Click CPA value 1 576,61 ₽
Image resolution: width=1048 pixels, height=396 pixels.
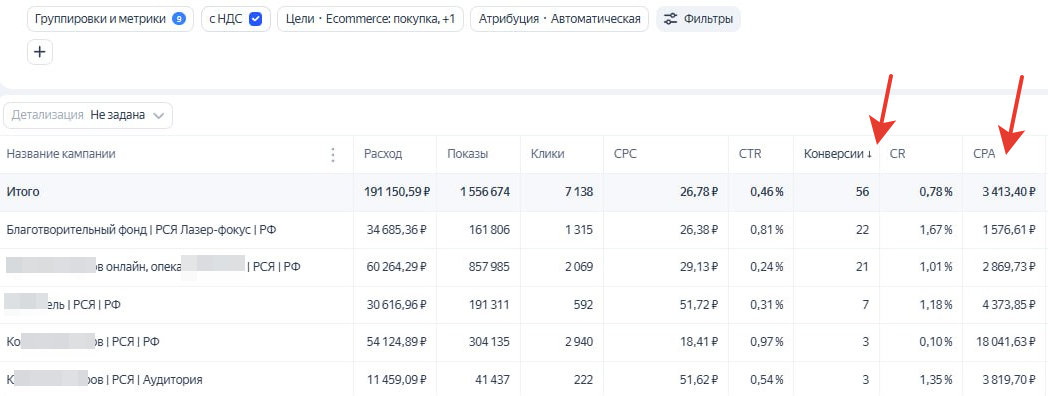pos(1009,230)
